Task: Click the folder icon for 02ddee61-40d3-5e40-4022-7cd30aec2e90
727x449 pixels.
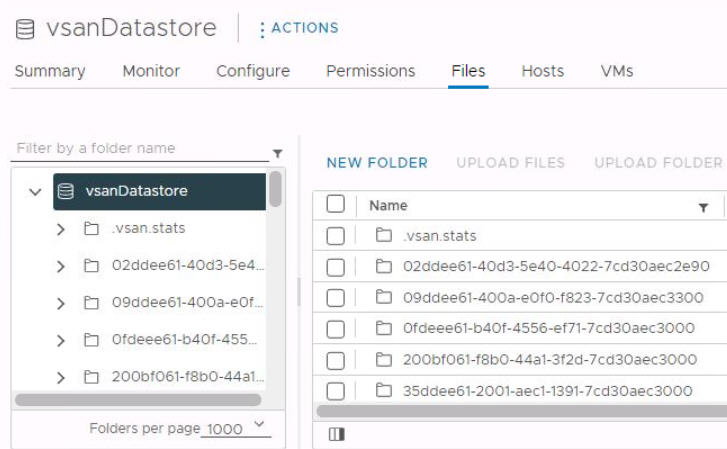Action: [383, 266]
